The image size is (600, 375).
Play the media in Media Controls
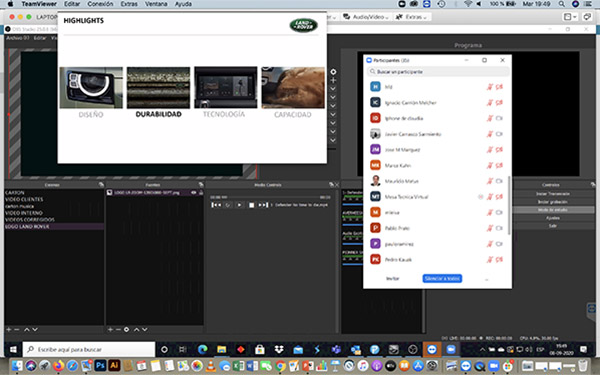pyautogui.click(x=240, y=205)
